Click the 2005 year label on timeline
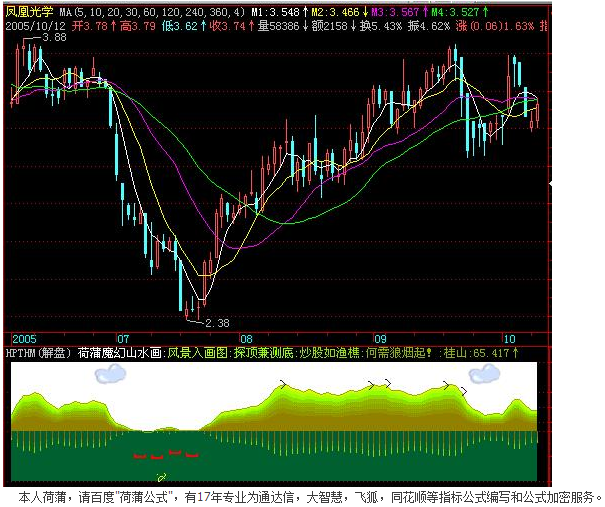This screenshot has height=507, width=605. [24, 338]
